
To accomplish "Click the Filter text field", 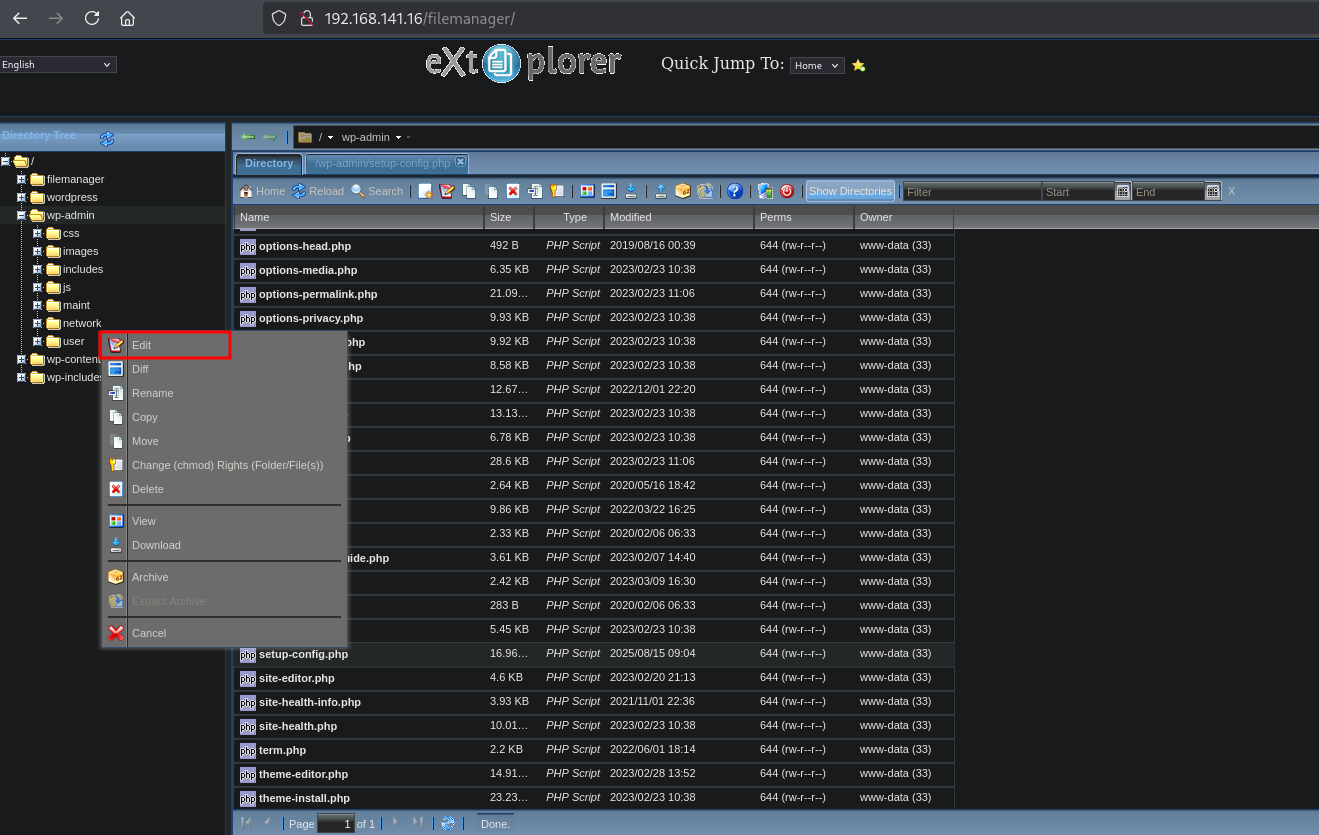I will point(971,192).
